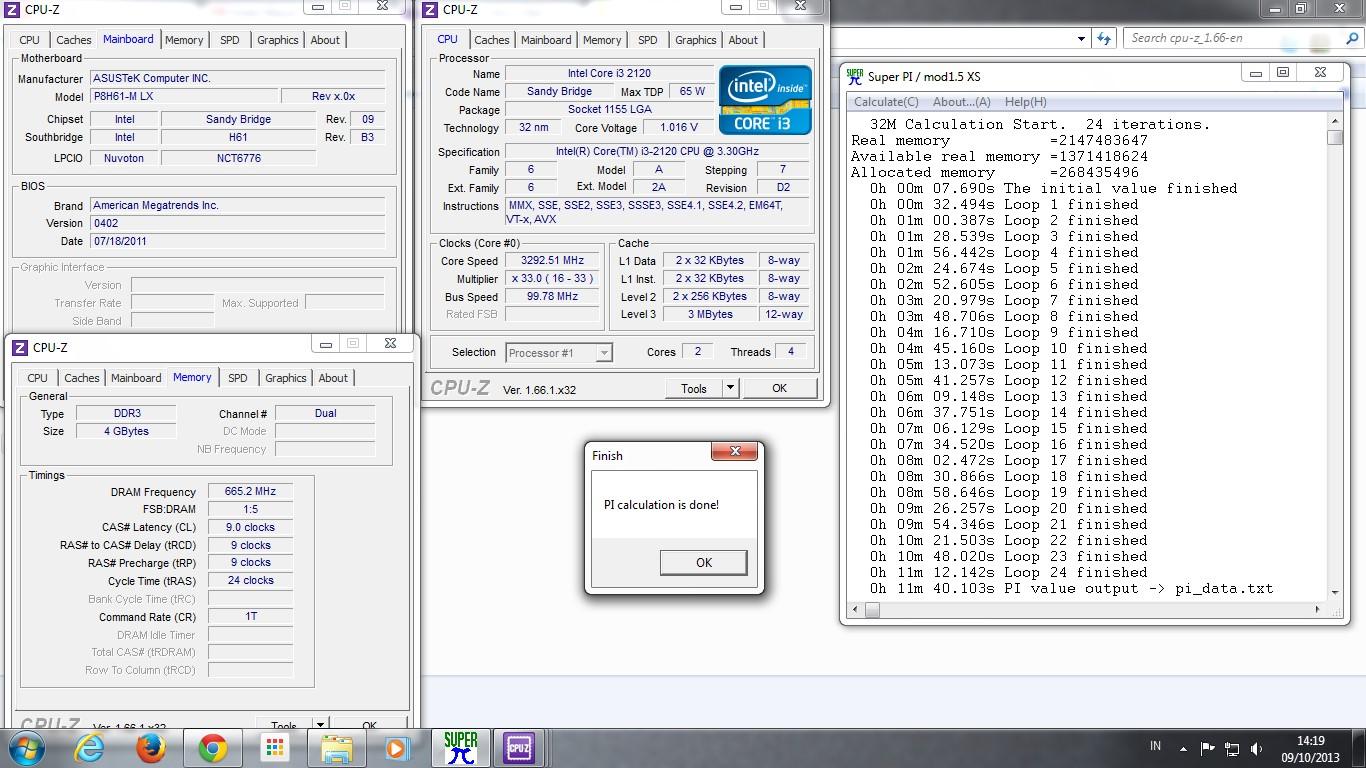Viewport: 1366px width, 768px height.
Task: Open network status icon in tray
Action: point(1232,748)
